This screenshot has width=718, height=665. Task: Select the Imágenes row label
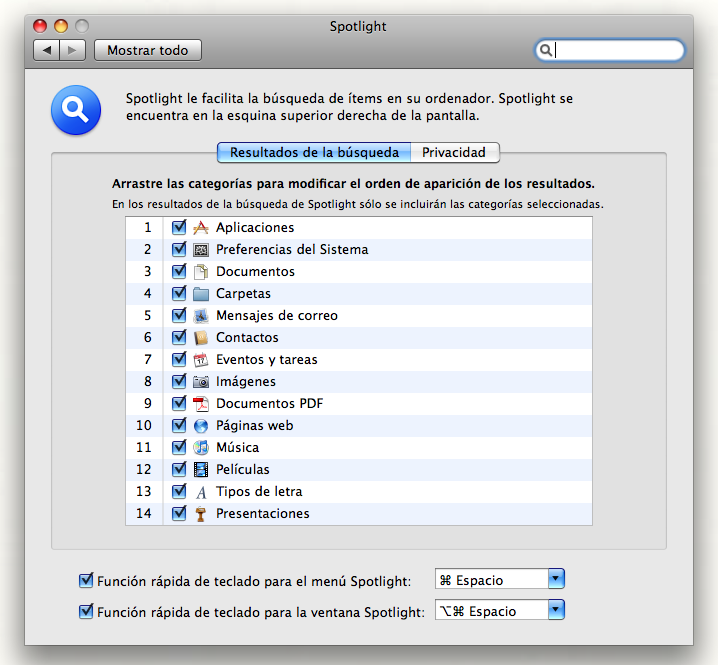pyautogui.click(x=246, y=382)
